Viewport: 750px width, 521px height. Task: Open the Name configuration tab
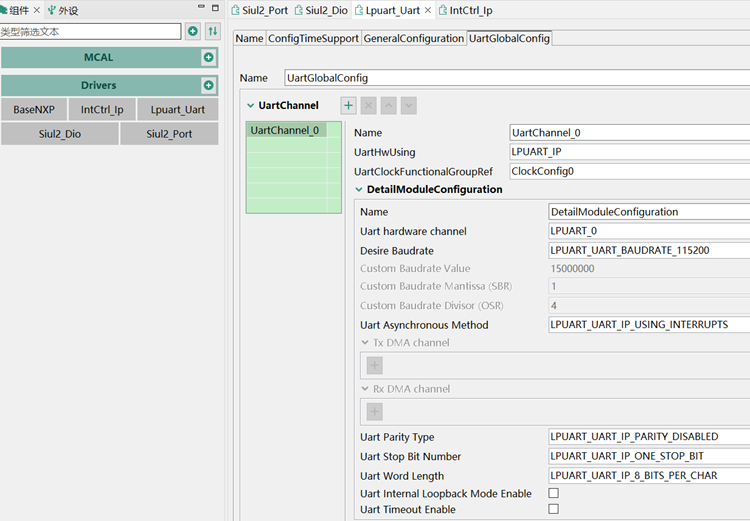click(x=249, y=38)
